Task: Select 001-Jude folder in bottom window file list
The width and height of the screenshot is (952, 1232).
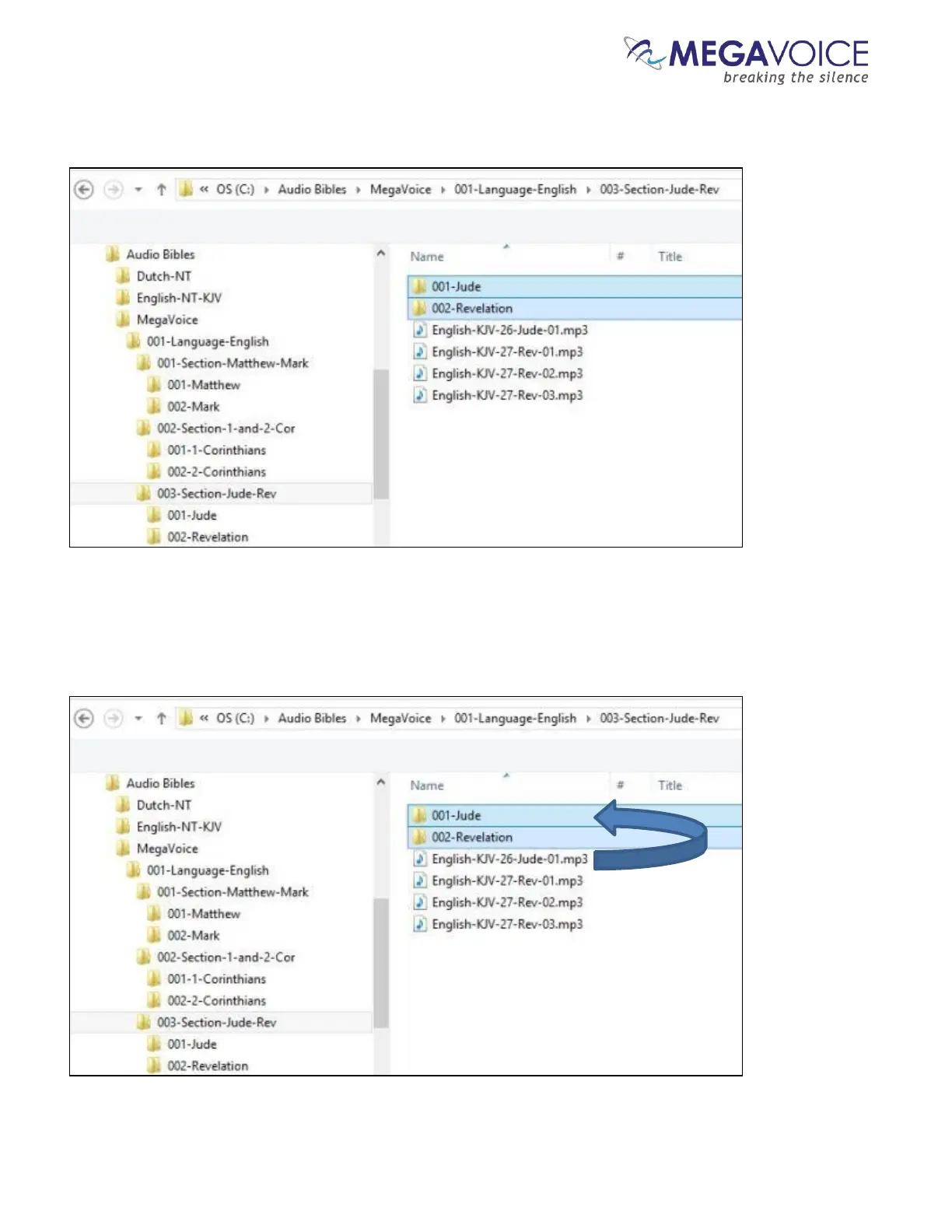Action: point(575,815)
